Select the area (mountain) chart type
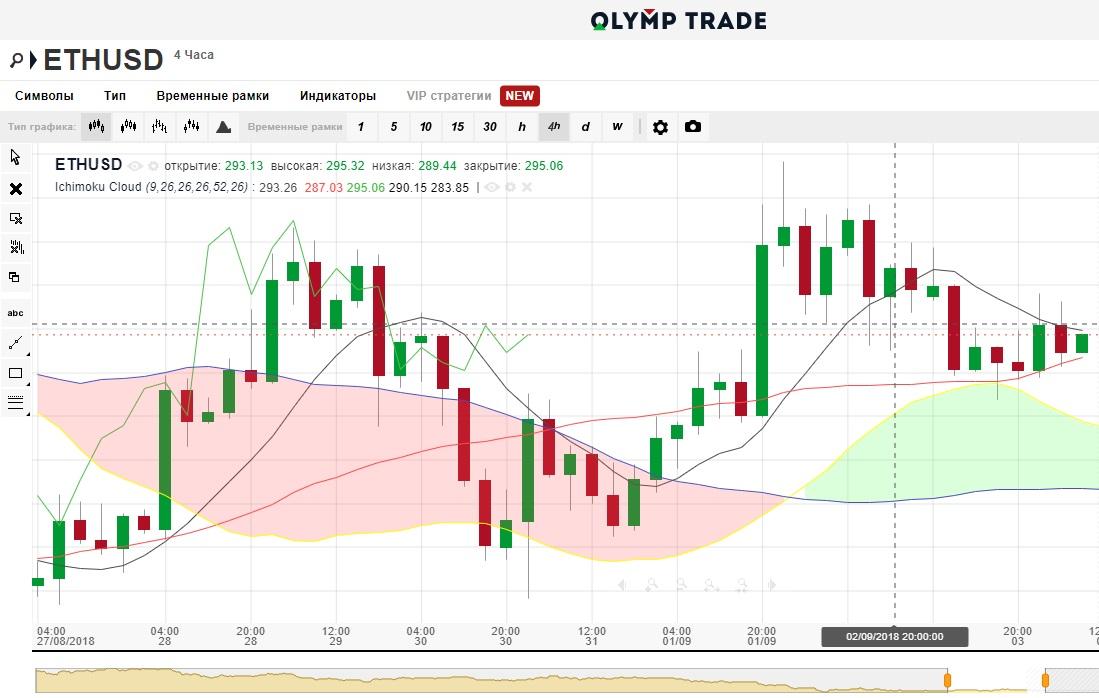Screen dimensions: 1099x698 pos(224,127)
